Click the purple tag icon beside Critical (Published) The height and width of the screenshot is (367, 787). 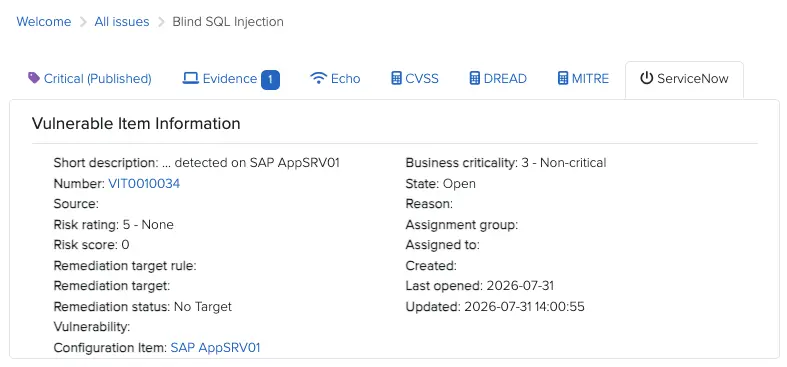34,78
